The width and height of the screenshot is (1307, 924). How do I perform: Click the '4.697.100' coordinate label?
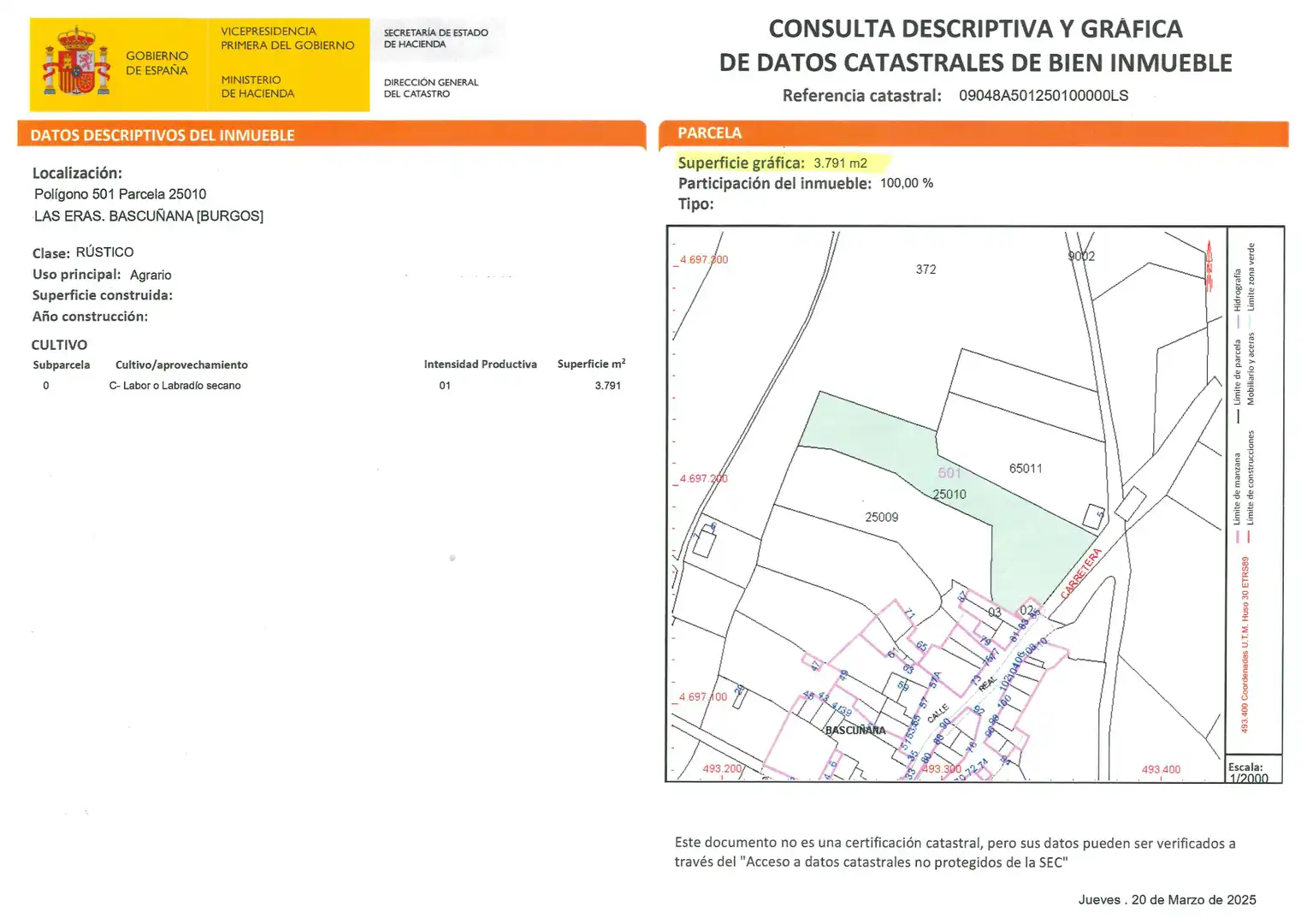pos(702,696)
